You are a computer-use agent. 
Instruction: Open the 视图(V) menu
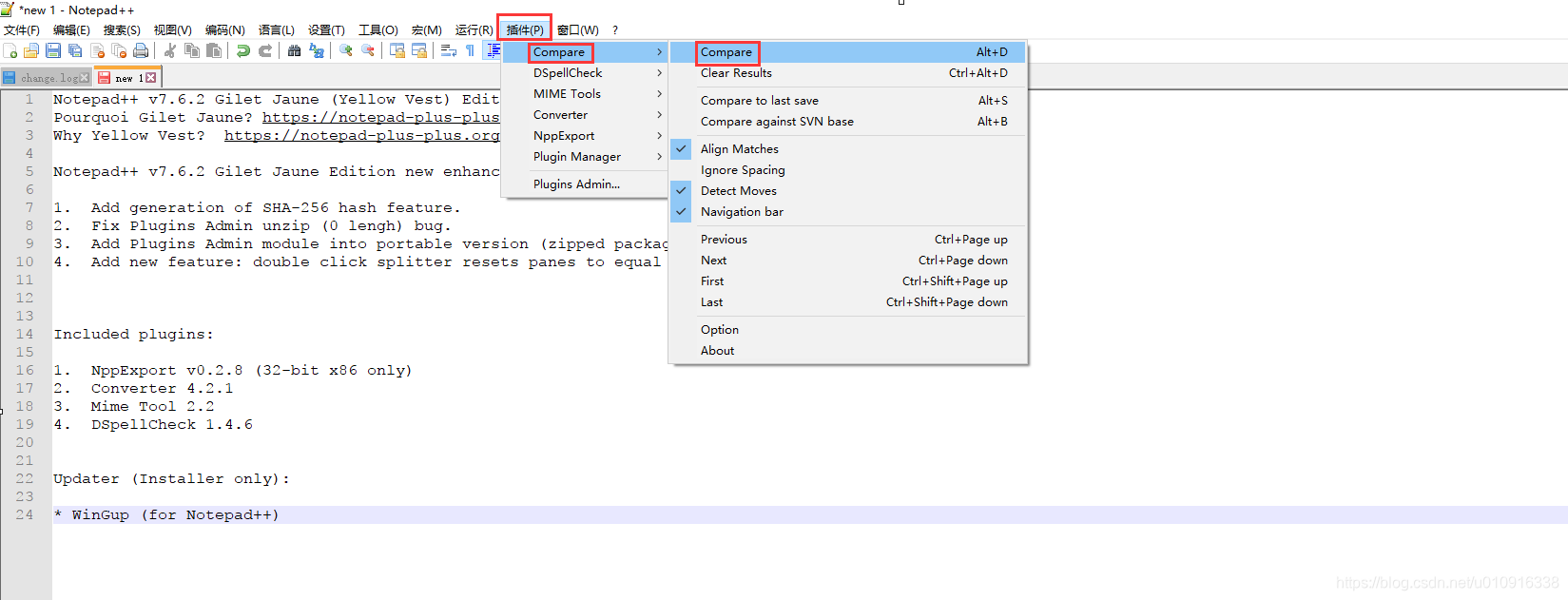coord(172,30)
